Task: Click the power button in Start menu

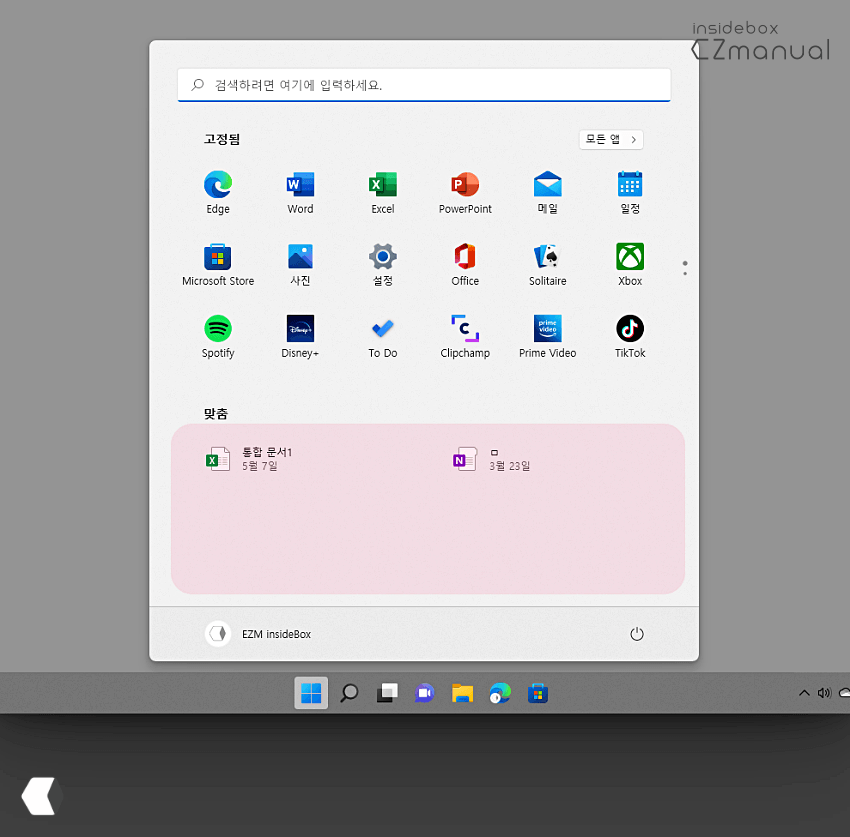Action: click(637, 633)
